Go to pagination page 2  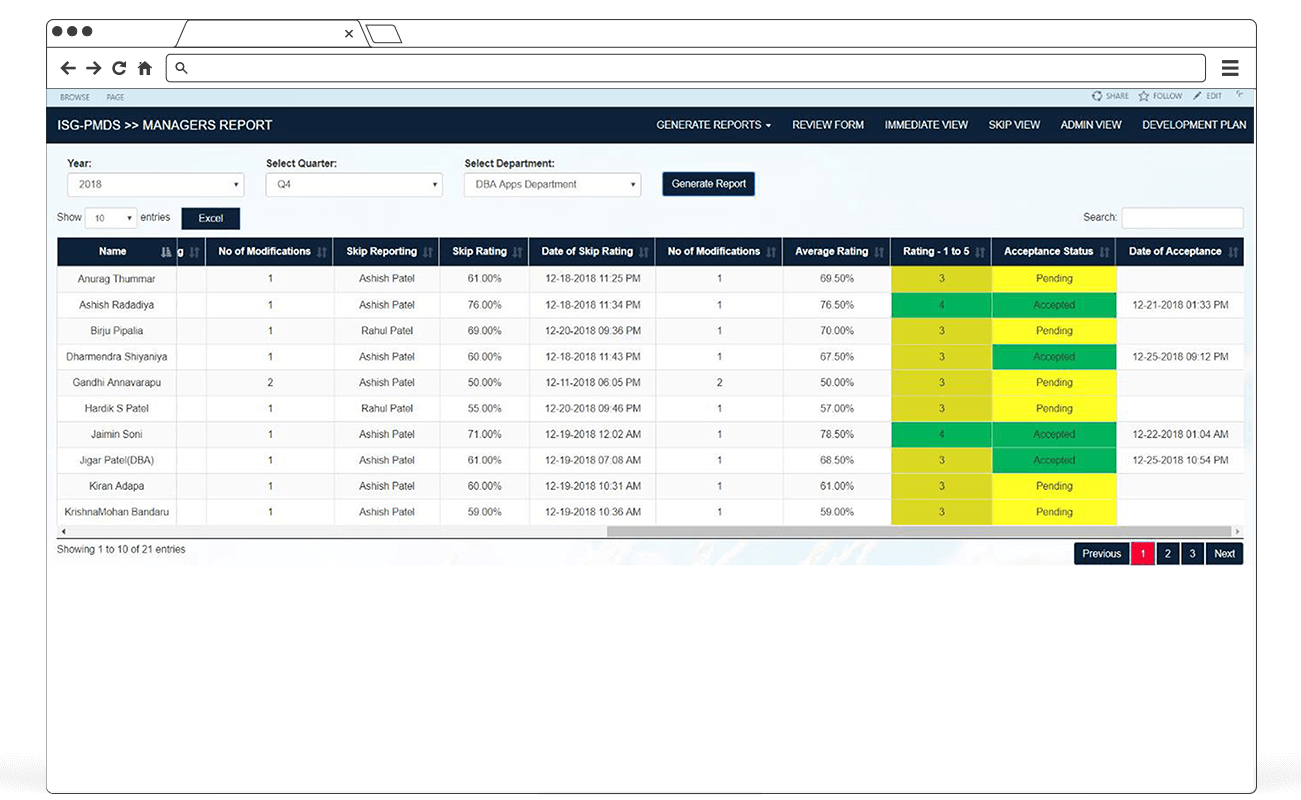pos(1167,553)
